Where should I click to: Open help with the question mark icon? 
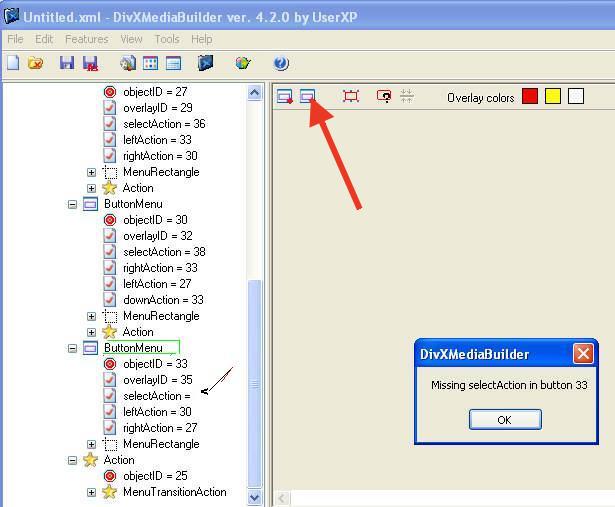(281, 63)
